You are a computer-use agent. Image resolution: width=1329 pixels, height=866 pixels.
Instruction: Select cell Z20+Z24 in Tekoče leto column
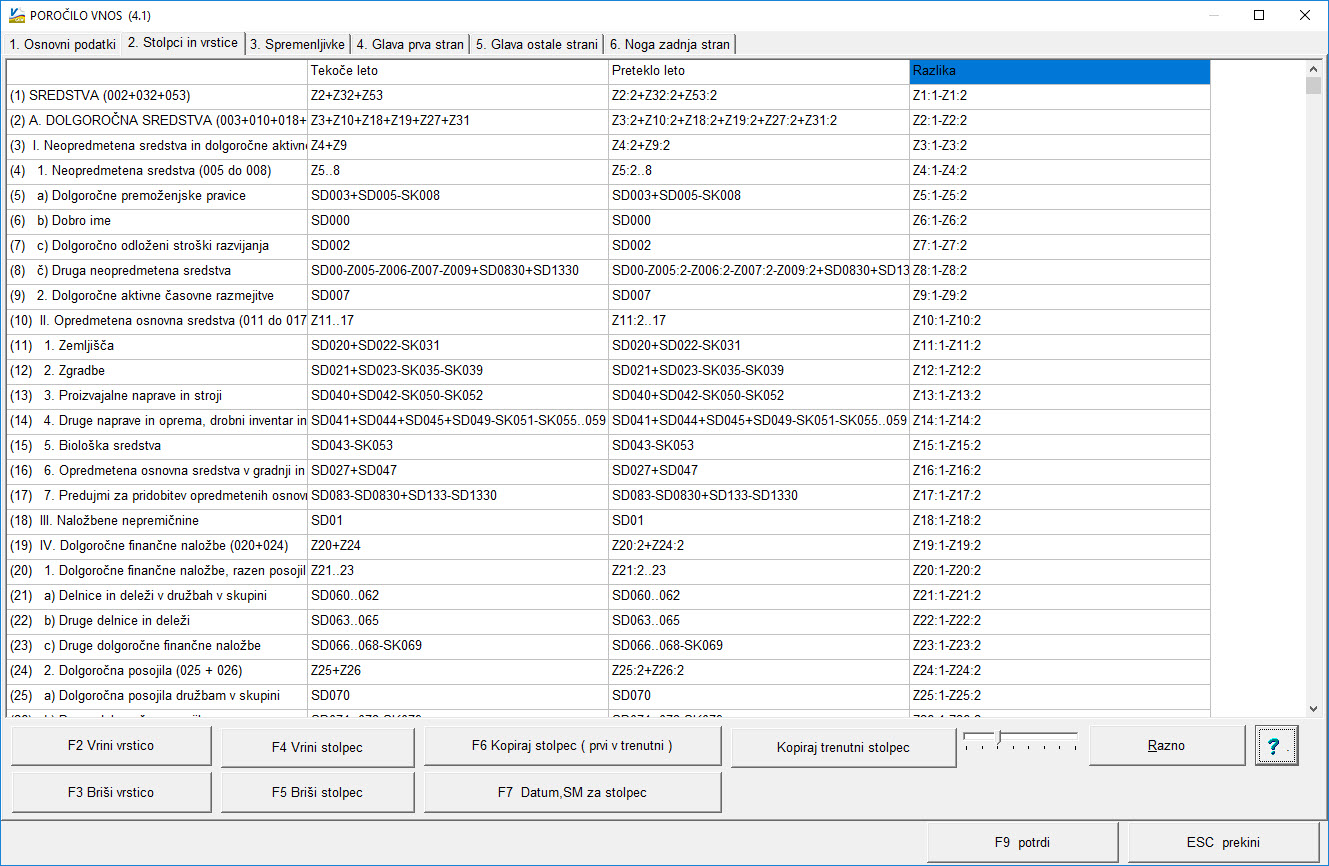point(458,546)
